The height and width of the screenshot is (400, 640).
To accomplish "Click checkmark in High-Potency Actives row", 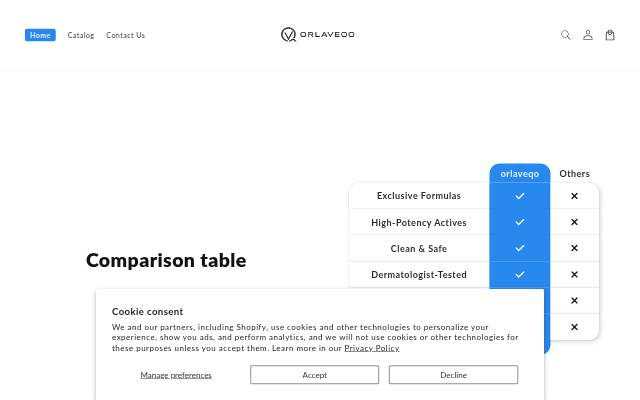I will [520, 222].
